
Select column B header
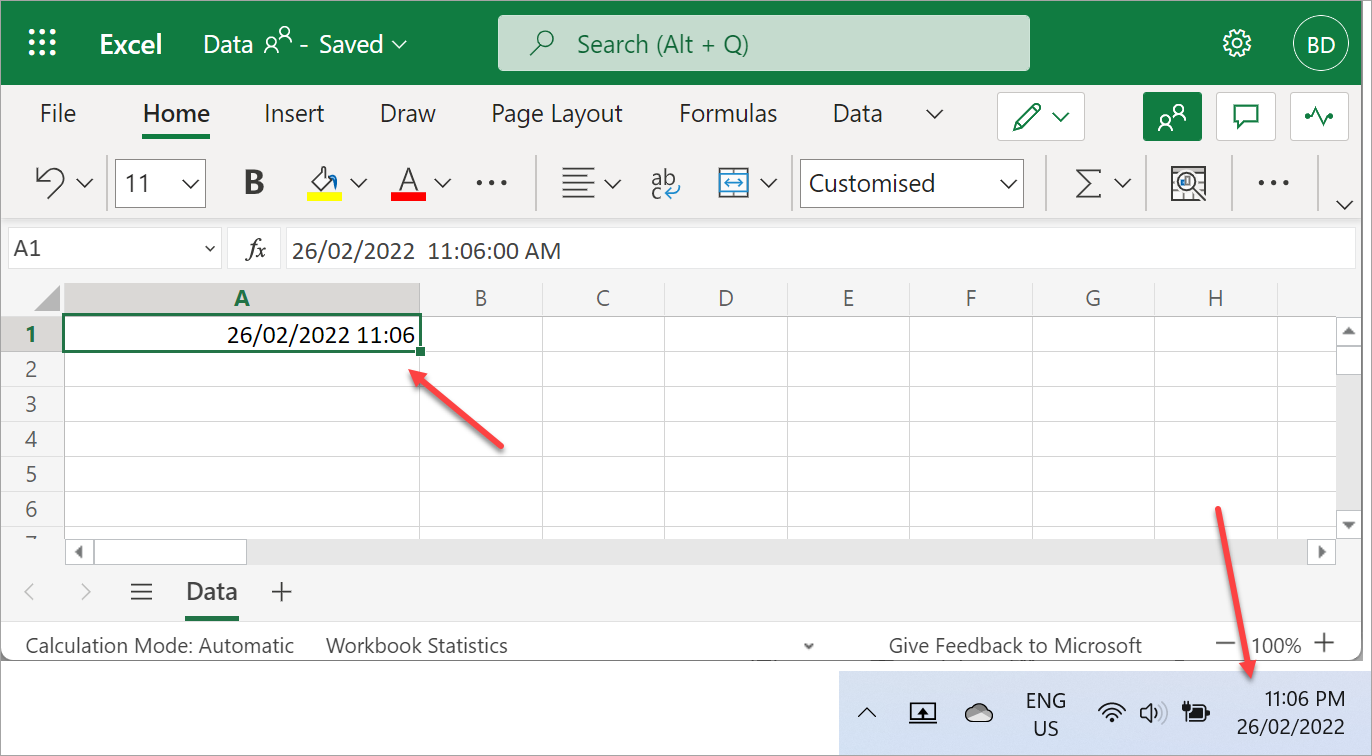coord(480,298)
